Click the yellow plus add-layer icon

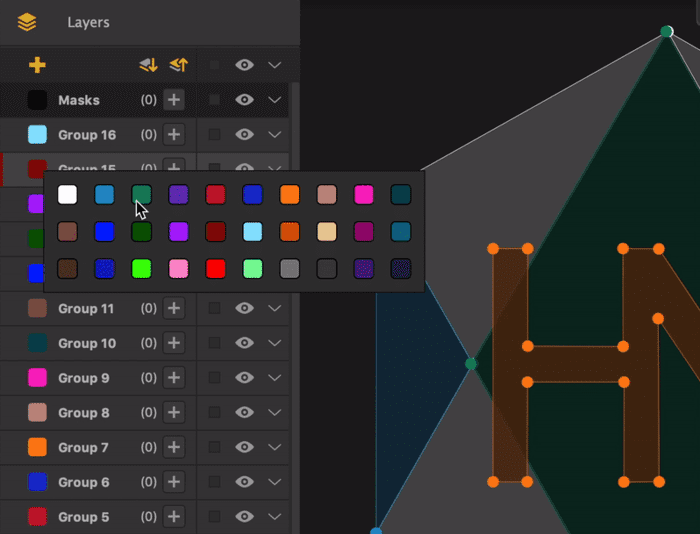tap(37, 65)
